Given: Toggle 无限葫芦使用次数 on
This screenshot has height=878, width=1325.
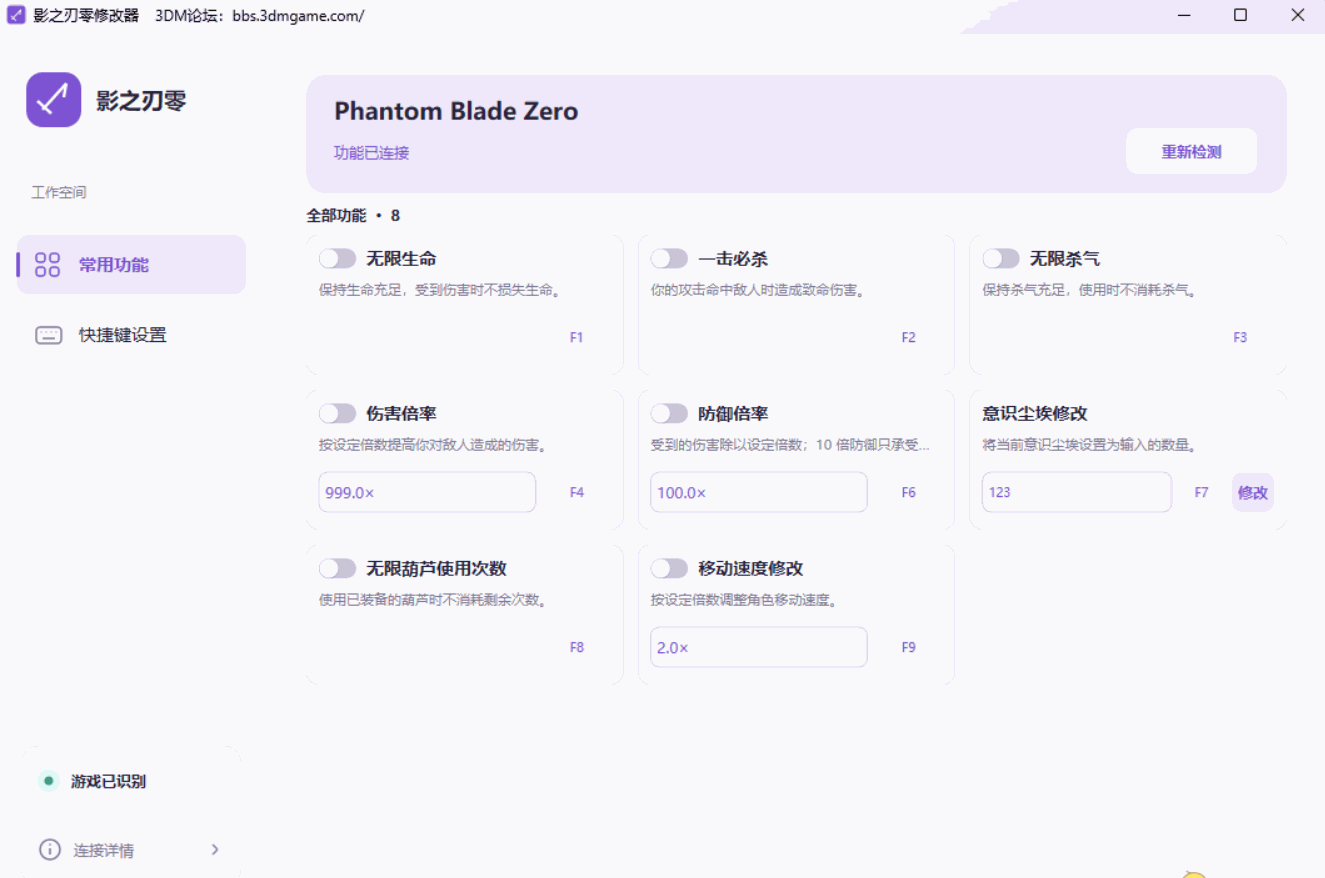Looking at the screenshot, I should 337,569.
